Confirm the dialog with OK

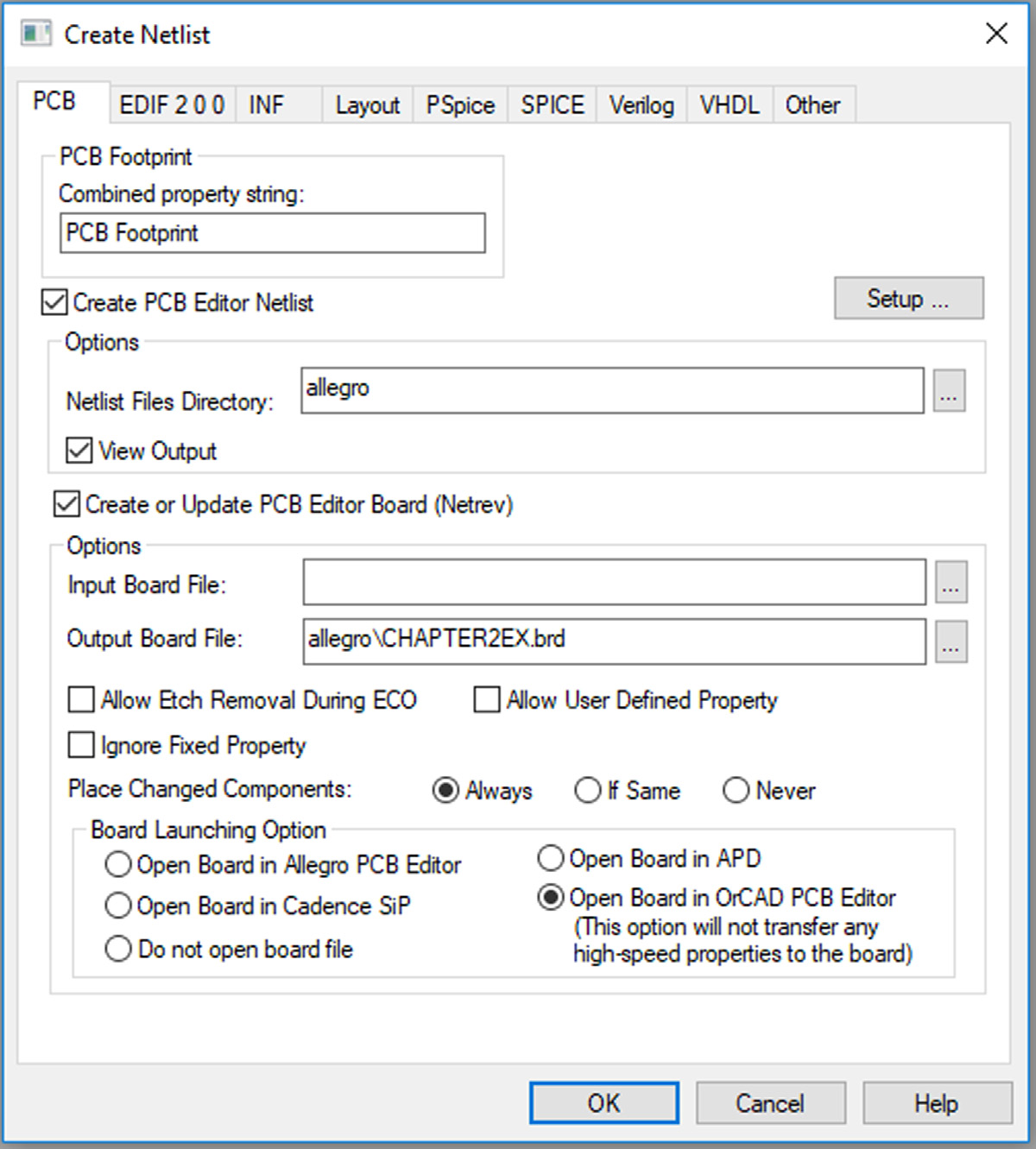click(x=603, y=1103)
